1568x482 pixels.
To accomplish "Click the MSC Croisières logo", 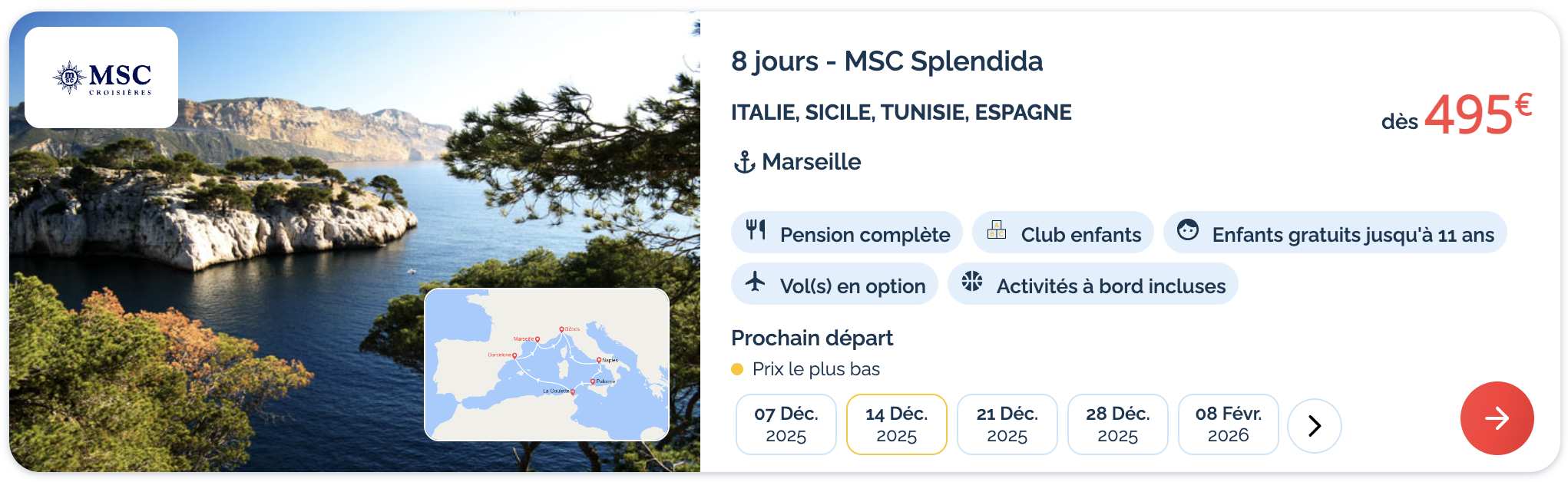I will [101, 78].
